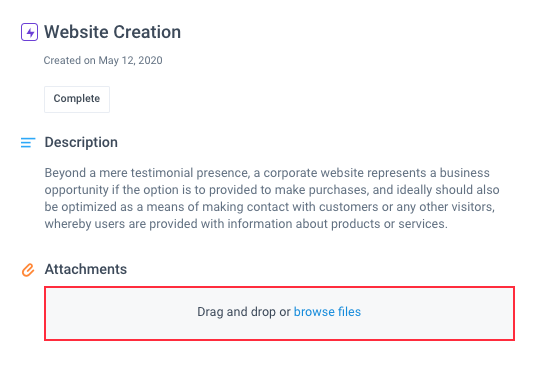Viewport: 540px width, 365px height.
Task: Click the purple lightning bolt icon
Action: [29, 32]
